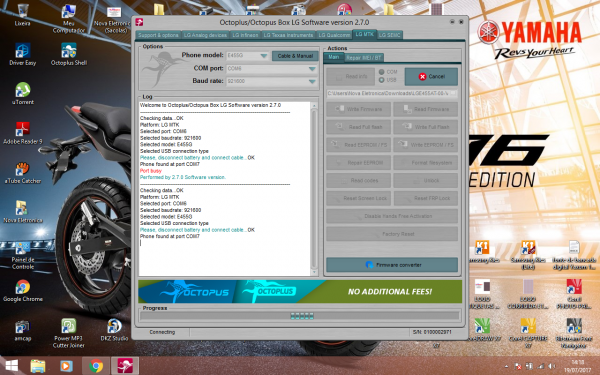
Task: Open the aTube Catcher desktop icon
Action: click(x=23, y=172)
